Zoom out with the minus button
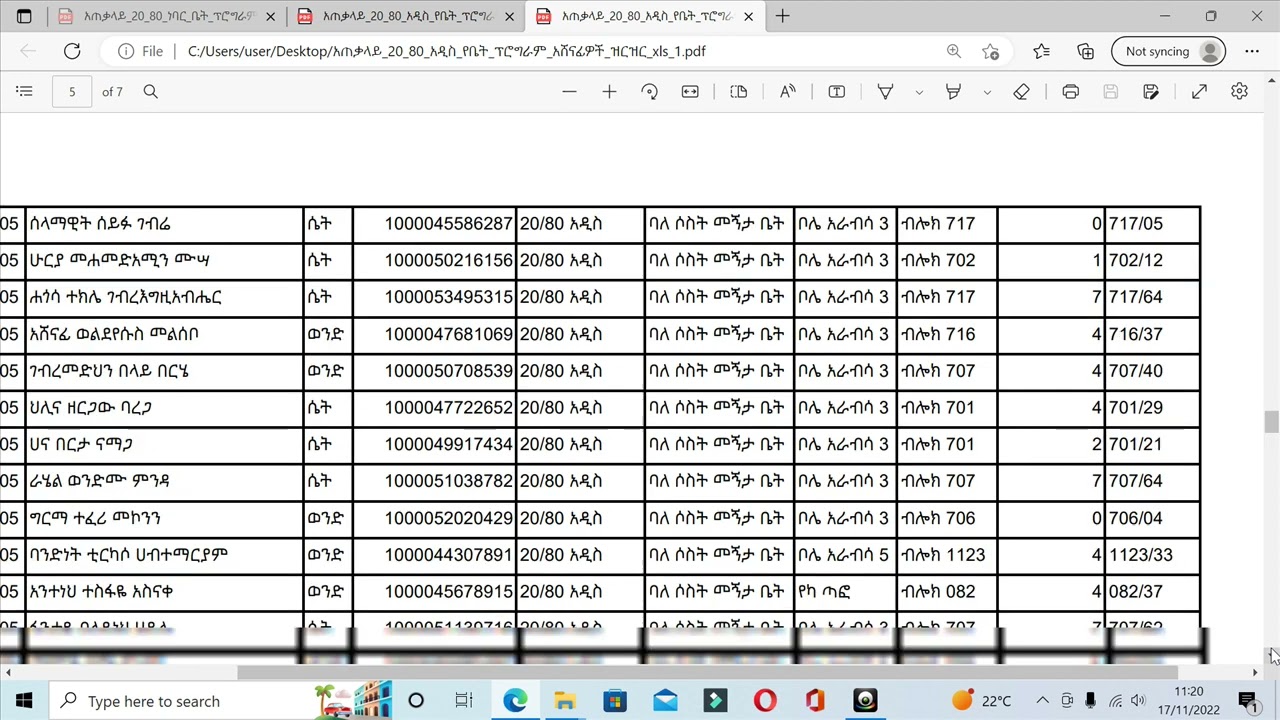 (x=569, y=92)
